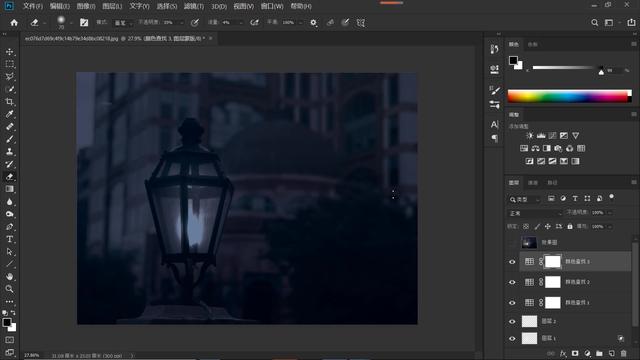640x360 pixels.
Task: Open the History collapsed panel icon
Action: coord(494,49)
